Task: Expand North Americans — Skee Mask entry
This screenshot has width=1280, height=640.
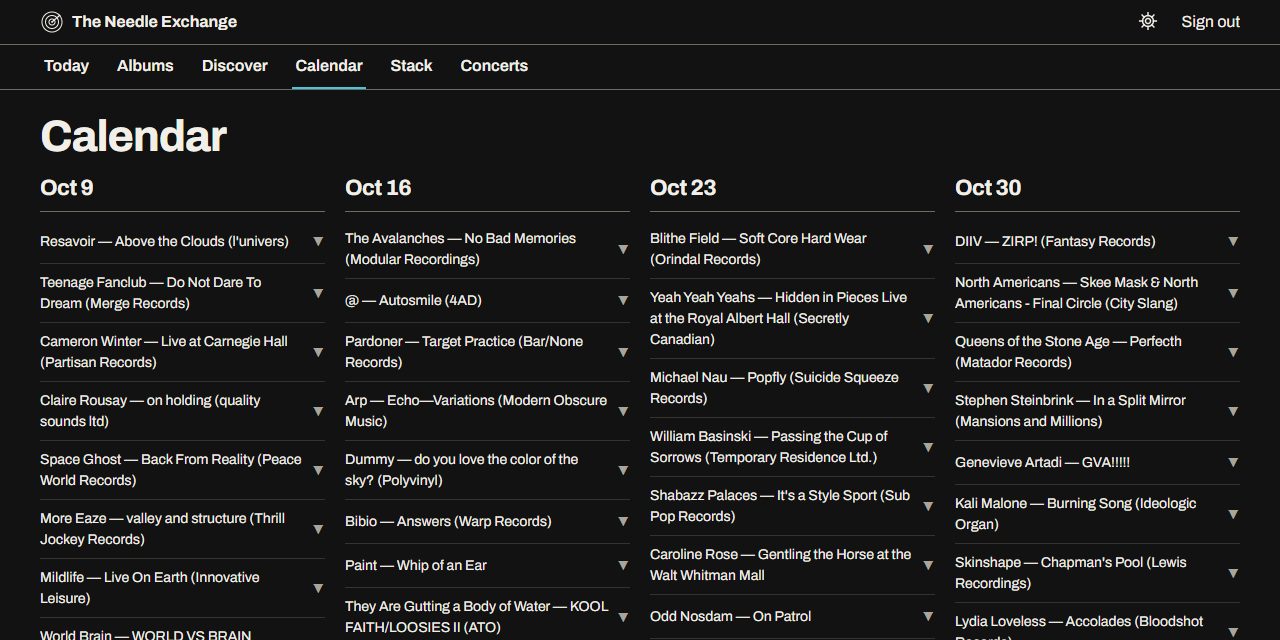Action: pyautogui.click(x=1097, y=293)
